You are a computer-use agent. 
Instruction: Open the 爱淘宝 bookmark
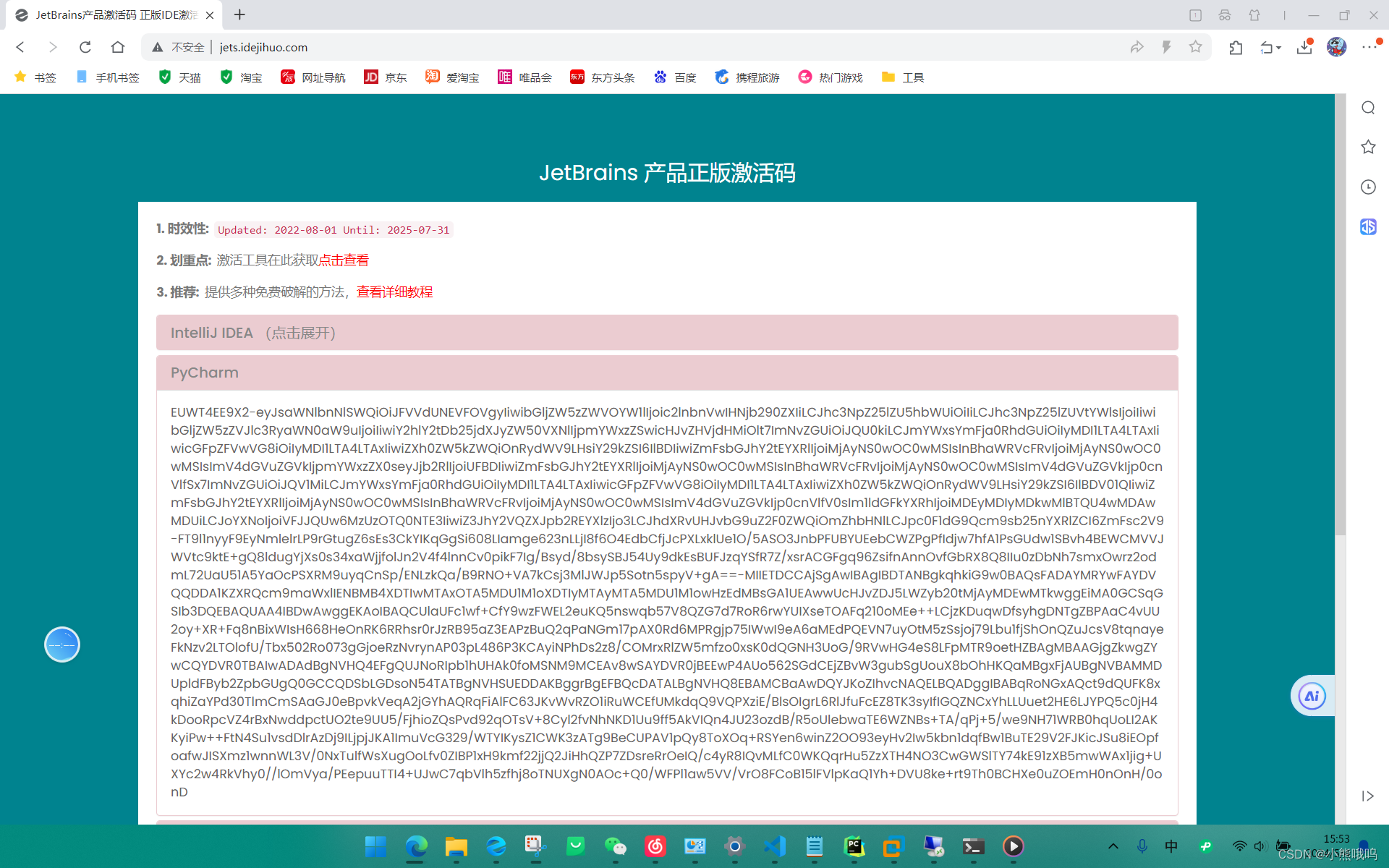(x=452, y=77)
